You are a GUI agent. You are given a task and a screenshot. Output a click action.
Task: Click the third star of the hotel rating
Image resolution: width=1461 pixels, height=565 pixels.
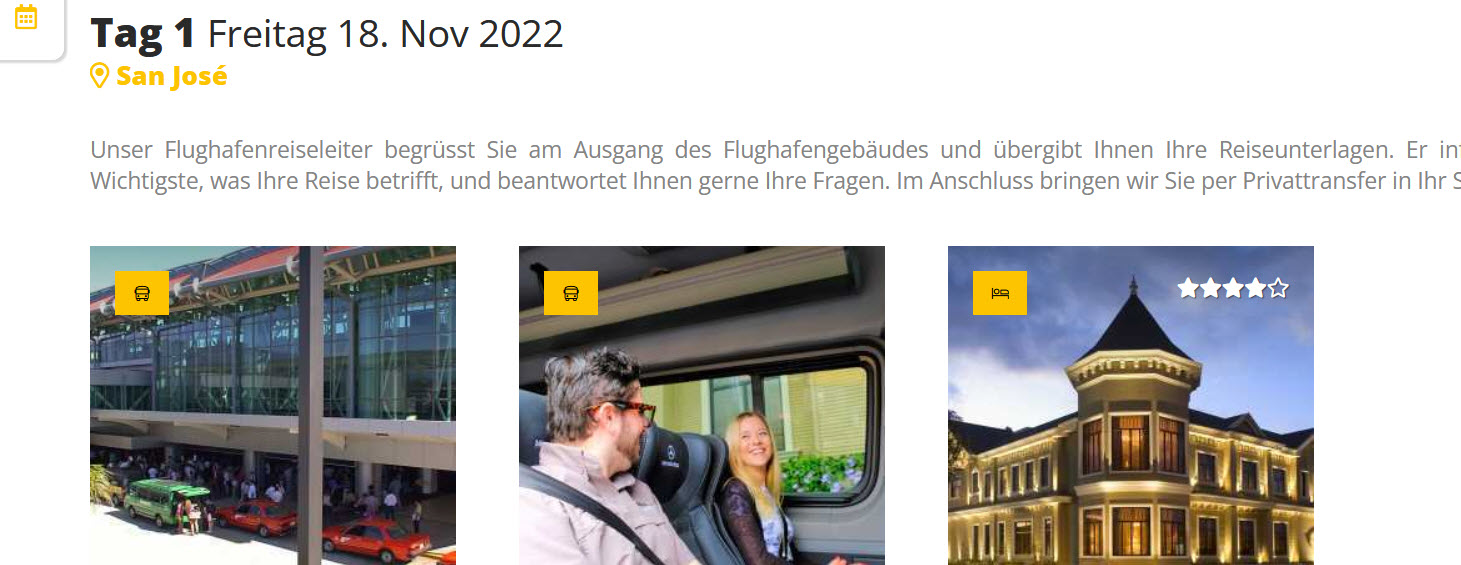tap(1233, 289)
